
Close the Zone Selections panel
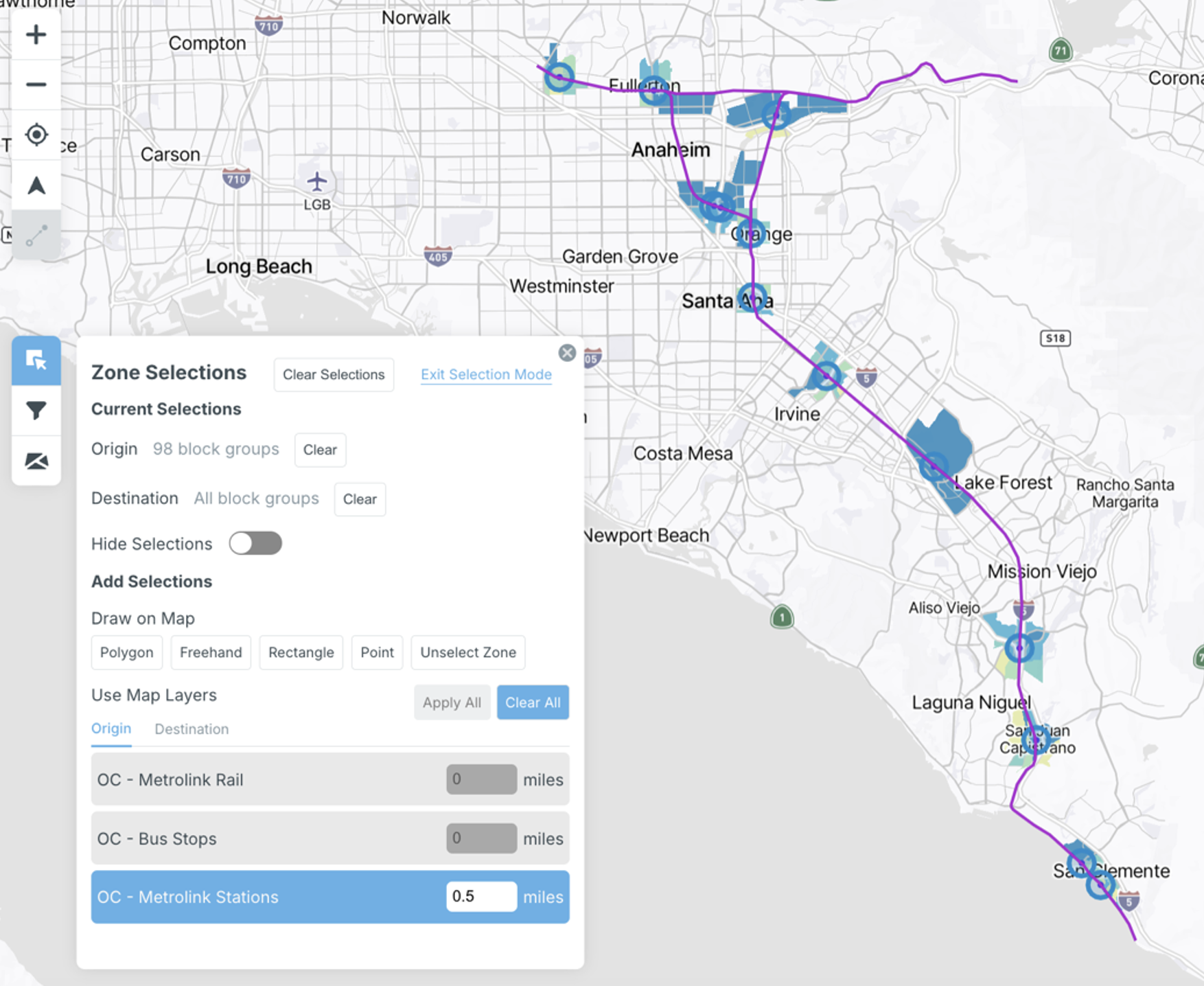(566, 353)
